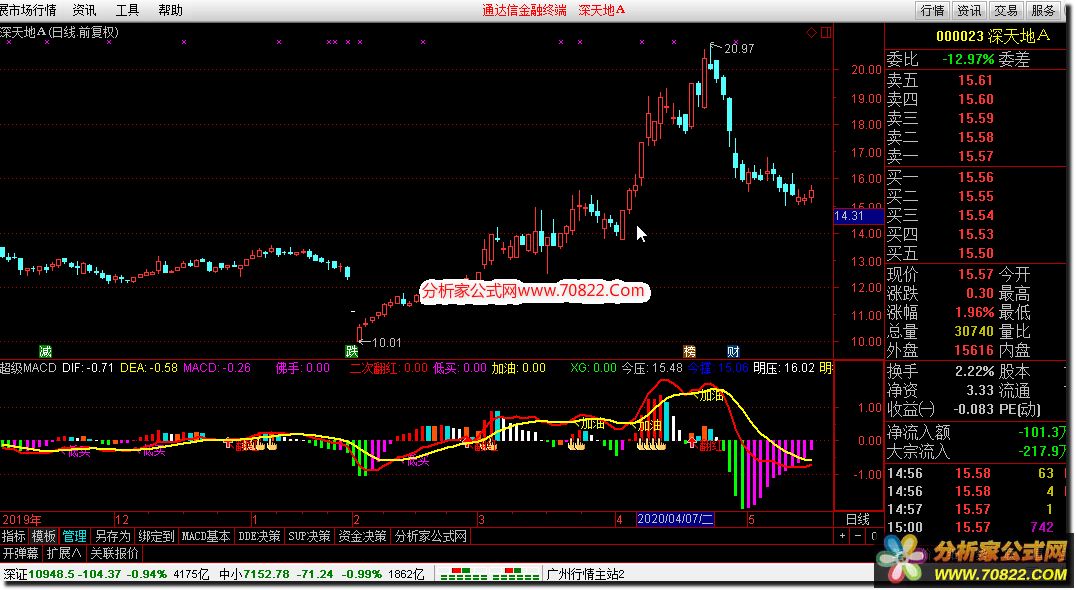Click the 10.01 low price label
Screen dimensions: 1076x590
coord(386,342)
